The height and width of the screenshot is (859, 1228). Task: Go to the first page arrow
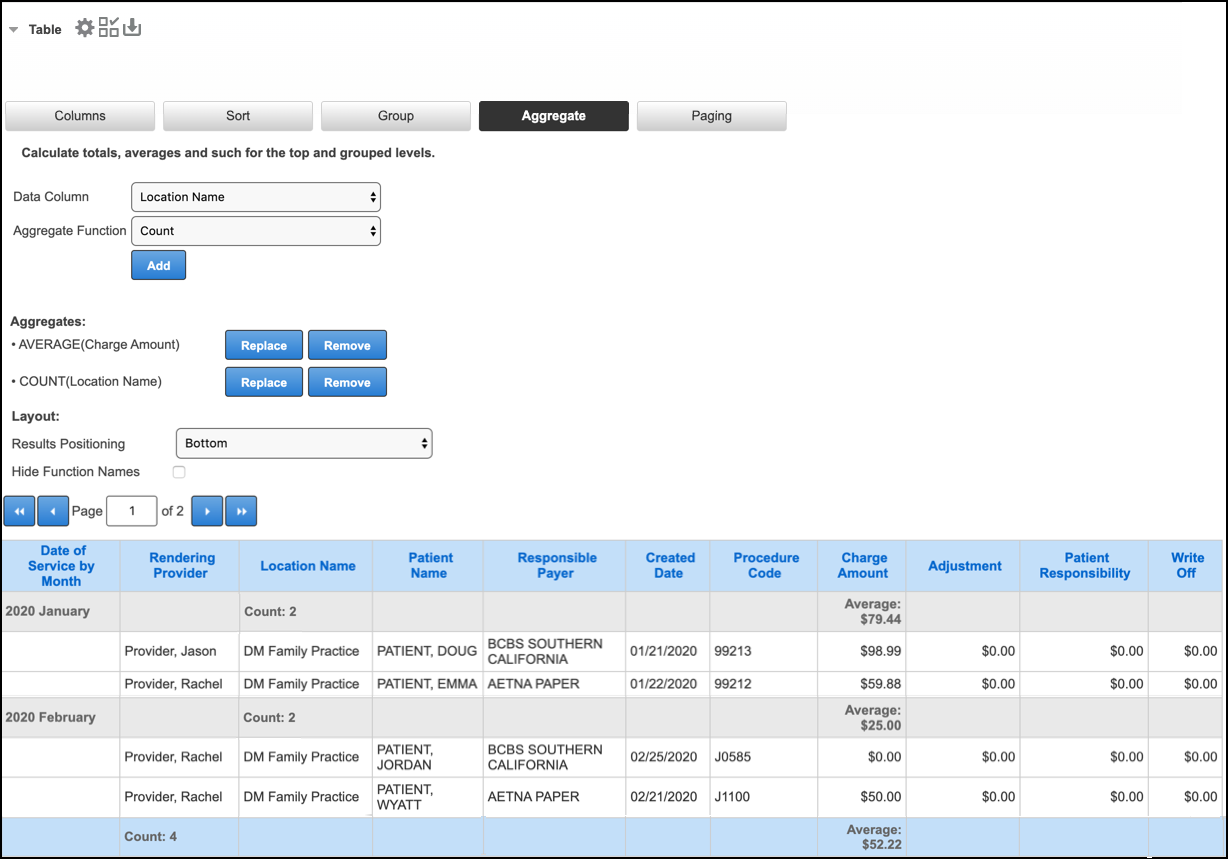tap(19, 511)
